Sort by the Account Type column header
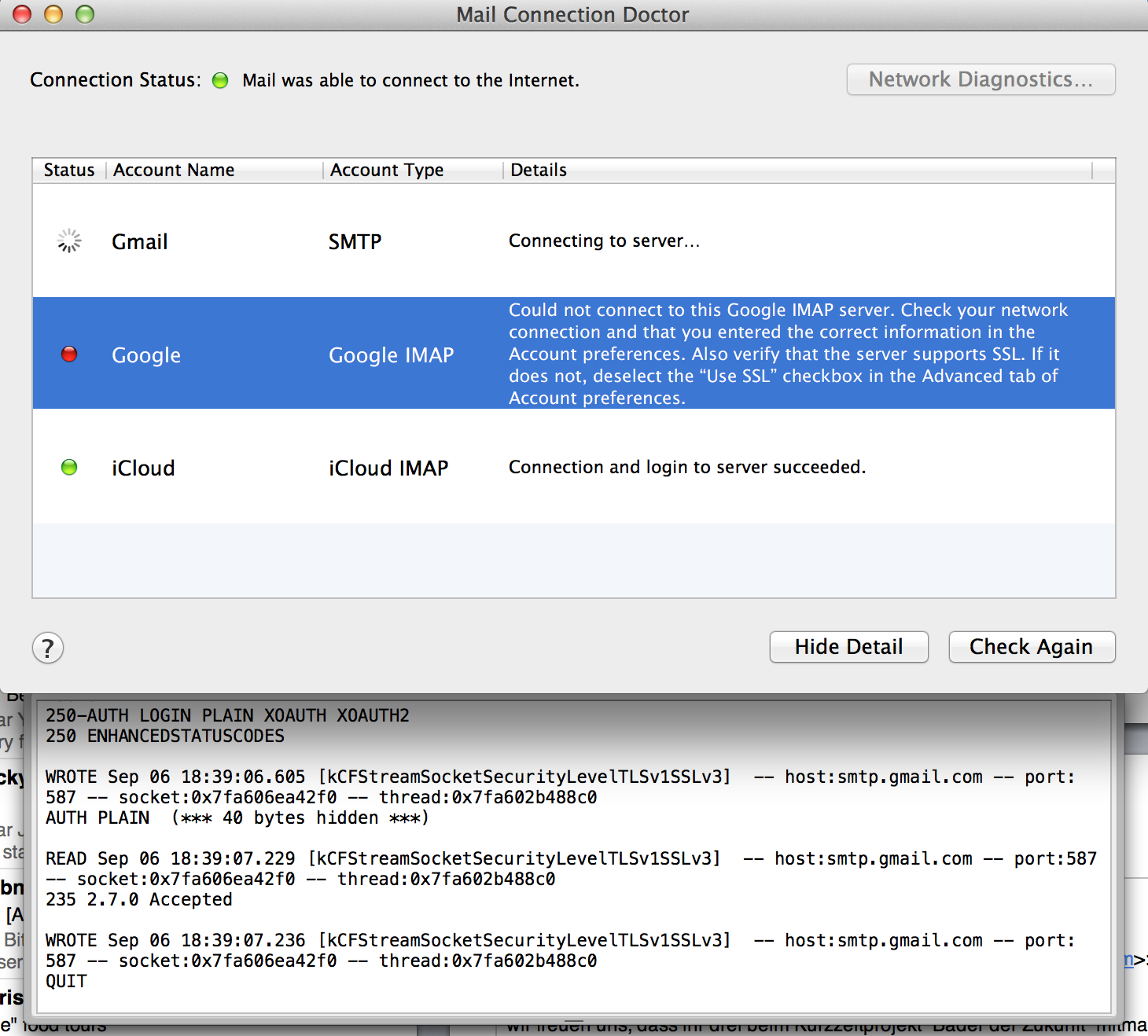The width and height of the screenshot is (1148, 1036). coord(413,170)
